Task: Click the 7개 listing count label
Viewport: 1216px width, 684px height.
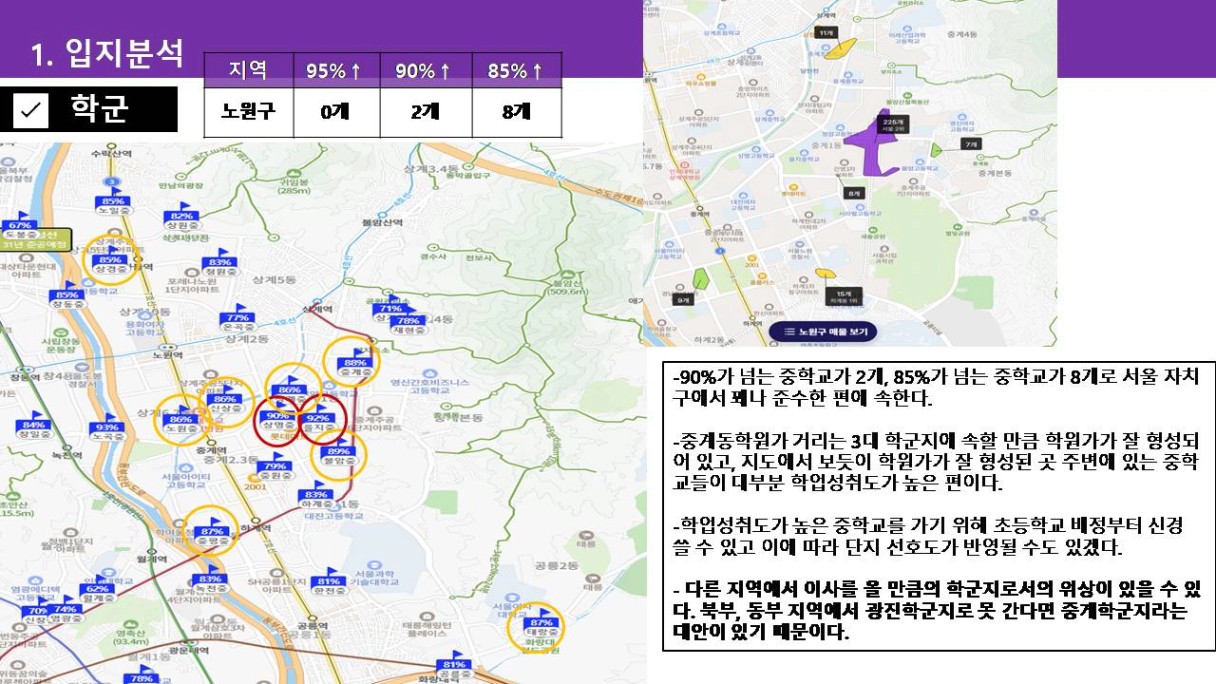Action: pyautogui.click(x=970, y=144)
